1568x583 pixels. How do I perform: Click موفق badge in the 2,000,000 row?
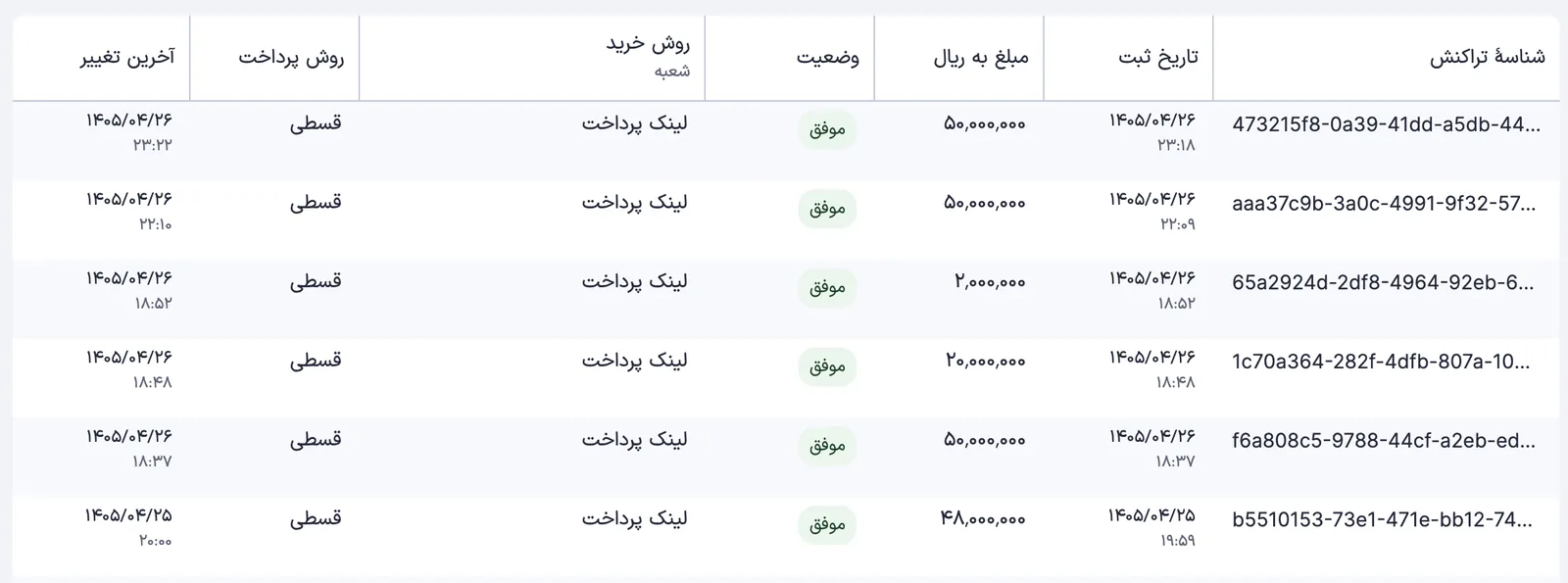pos(827,287)
